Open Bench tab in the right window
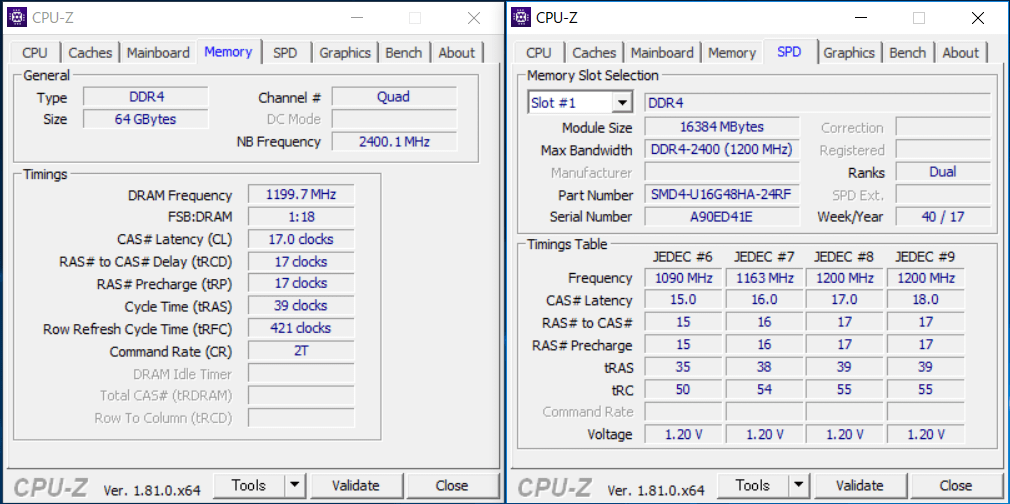1010x504 pixels. pos(908,53)
